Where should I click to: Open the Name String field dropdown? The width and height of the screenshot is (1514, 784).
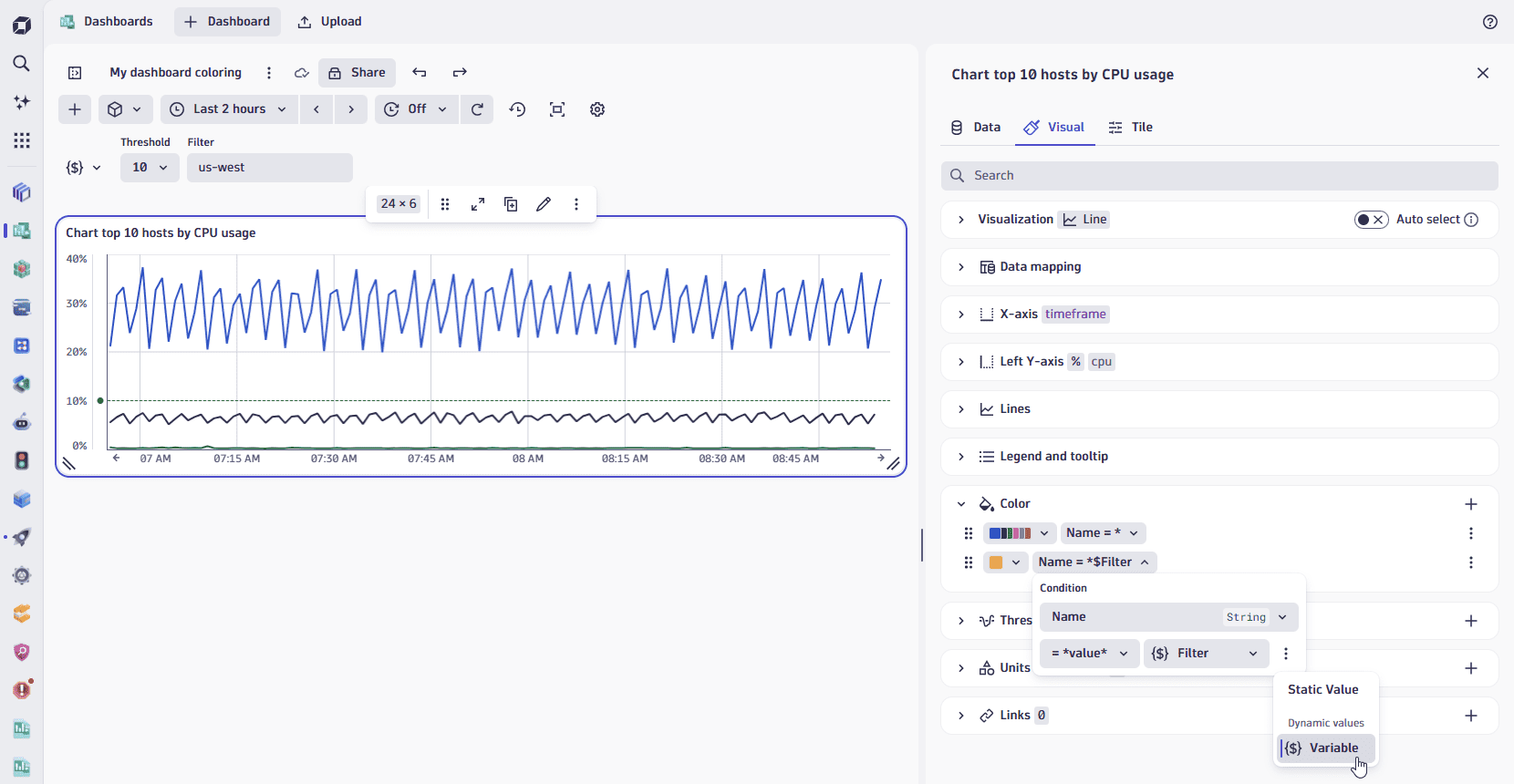[1168, 617]
